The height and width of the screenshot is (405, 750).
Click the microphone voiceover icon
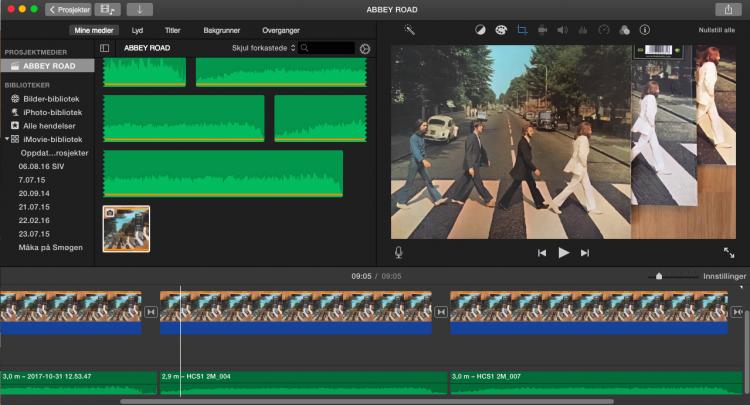coord(398,253)
